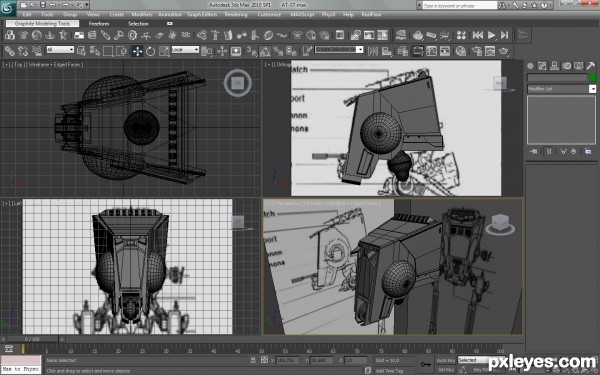Screen dimensions: 600x375
Task: Open the Create menu
Action: point(116,15)
